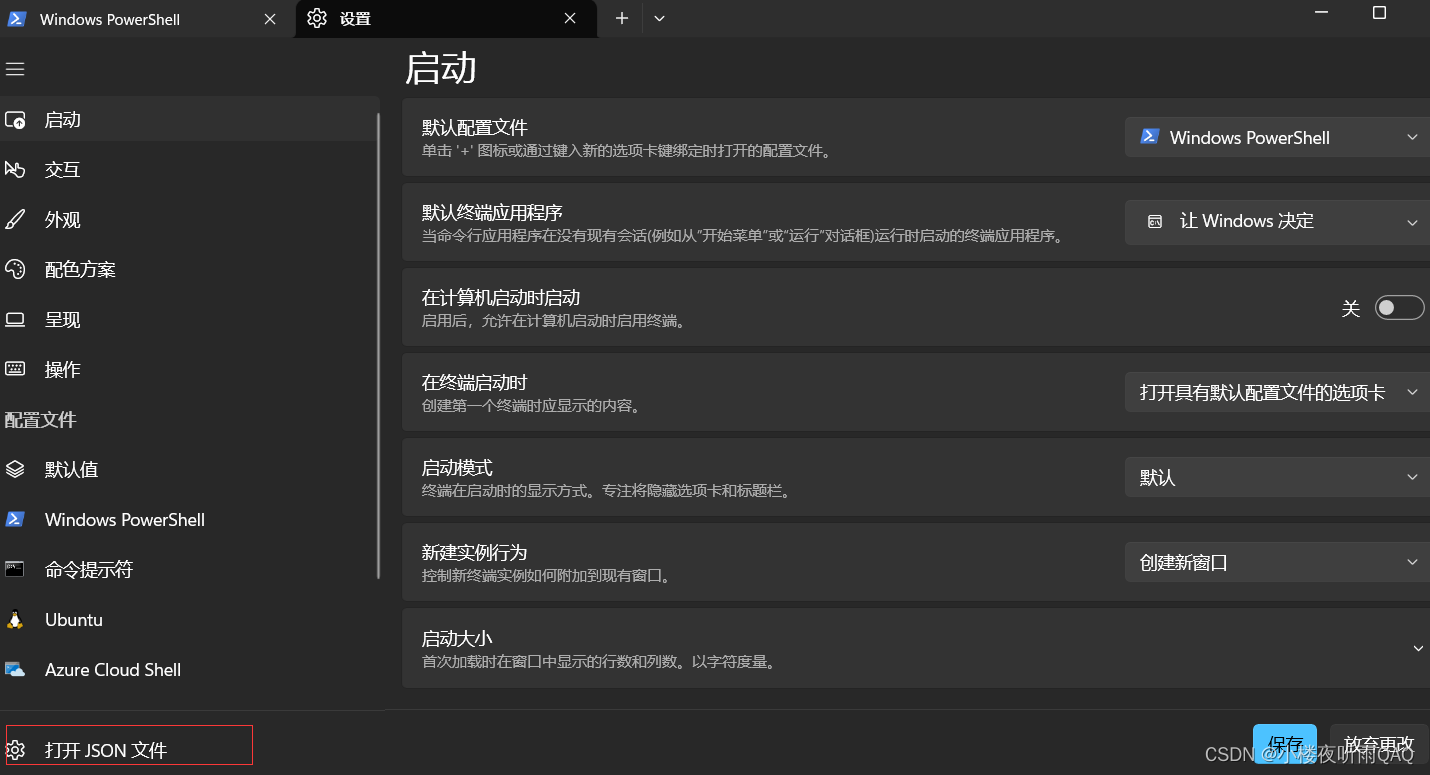1430x775 pixels.
Task: Click the gear icon on 设置 tab
Action: [x=317, y=18]
